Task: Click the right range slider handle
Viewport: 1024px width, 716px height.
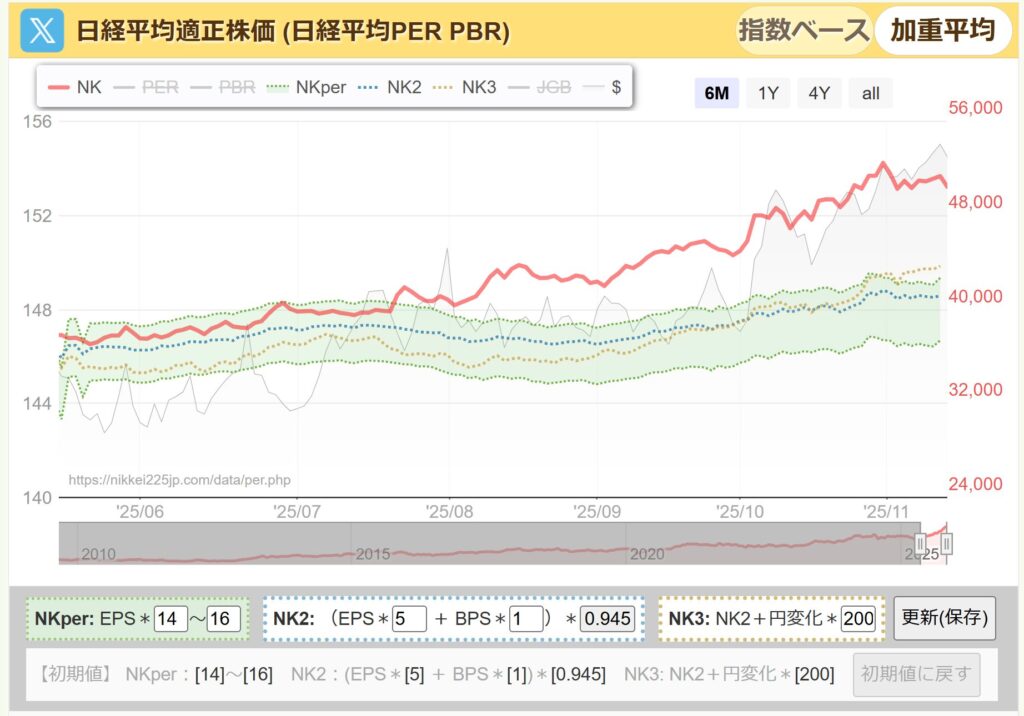Action: (945, 543)
